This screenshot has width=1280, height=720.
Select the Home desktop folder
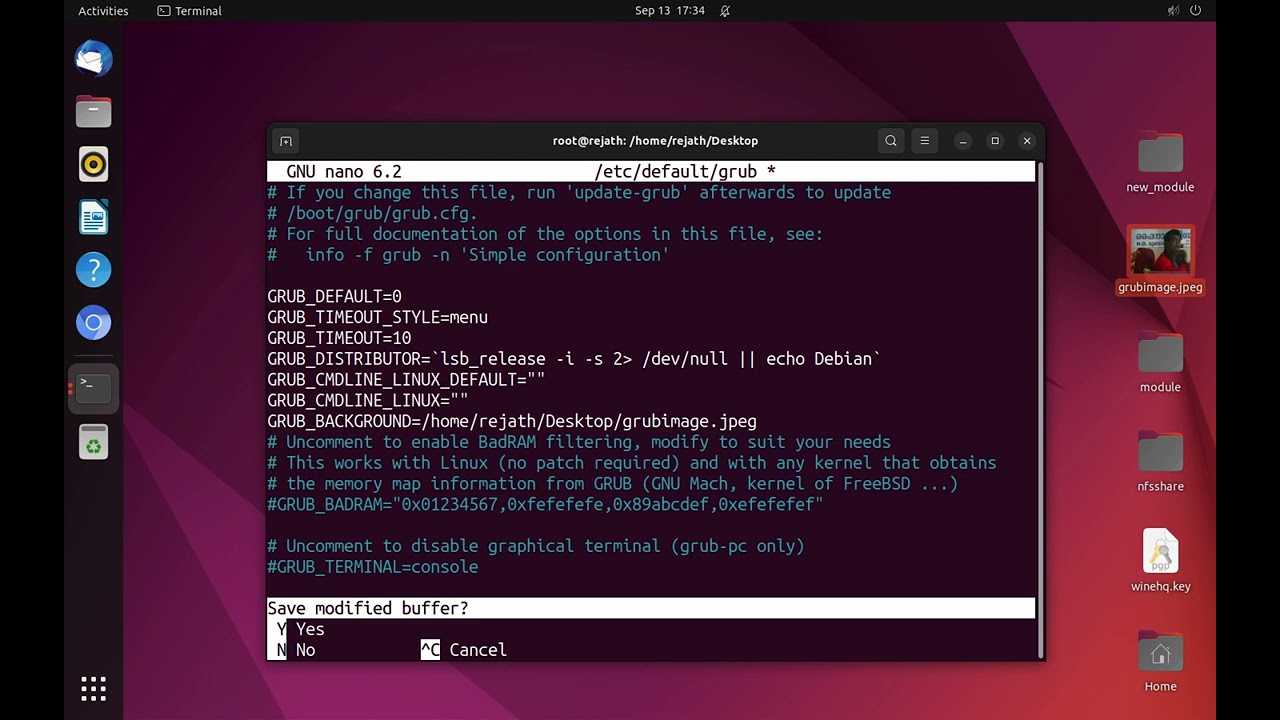click(x=1160, y=662)
